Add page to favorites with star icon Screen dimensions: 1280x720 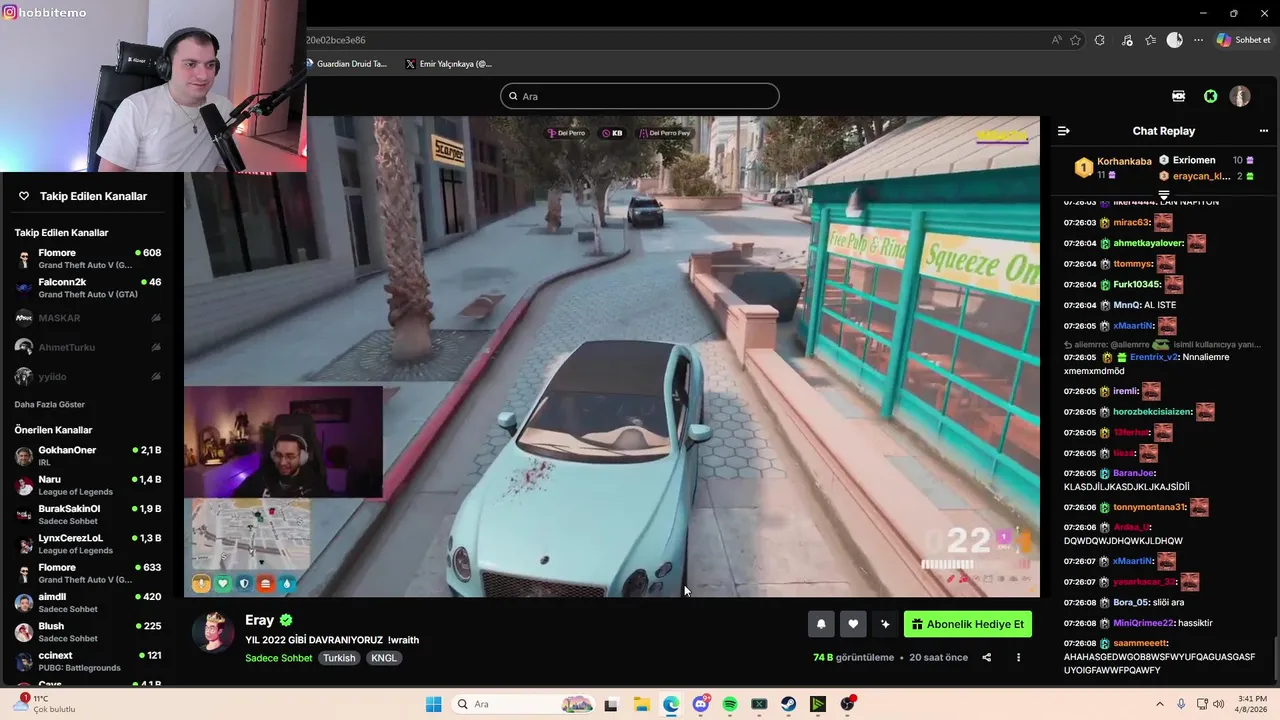click(x=1076, y=40)
